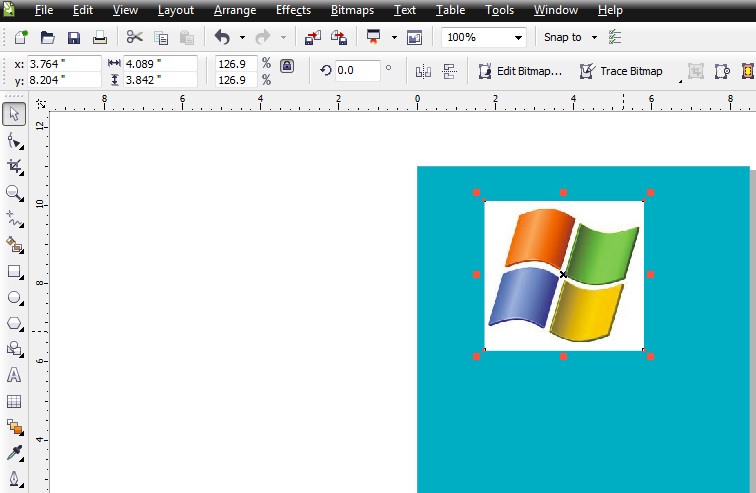Click the rotation angle field 0.0

(357, 71)
